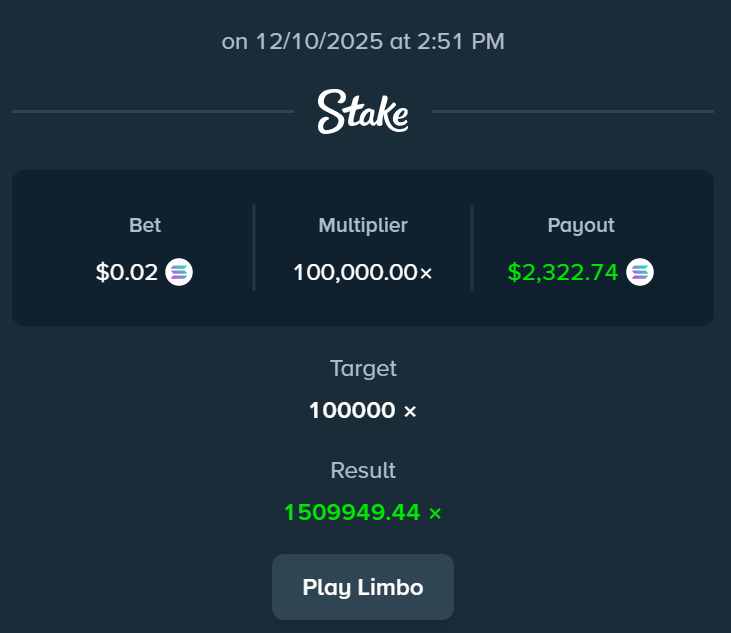731x633 pixels.
Task: Select the $0.02 bet amount
Action: [127, 272]
